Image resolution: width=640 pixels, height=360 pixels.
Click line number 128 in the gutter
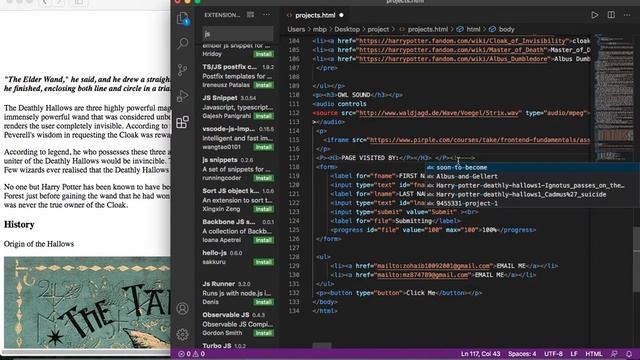click(294, 257)
